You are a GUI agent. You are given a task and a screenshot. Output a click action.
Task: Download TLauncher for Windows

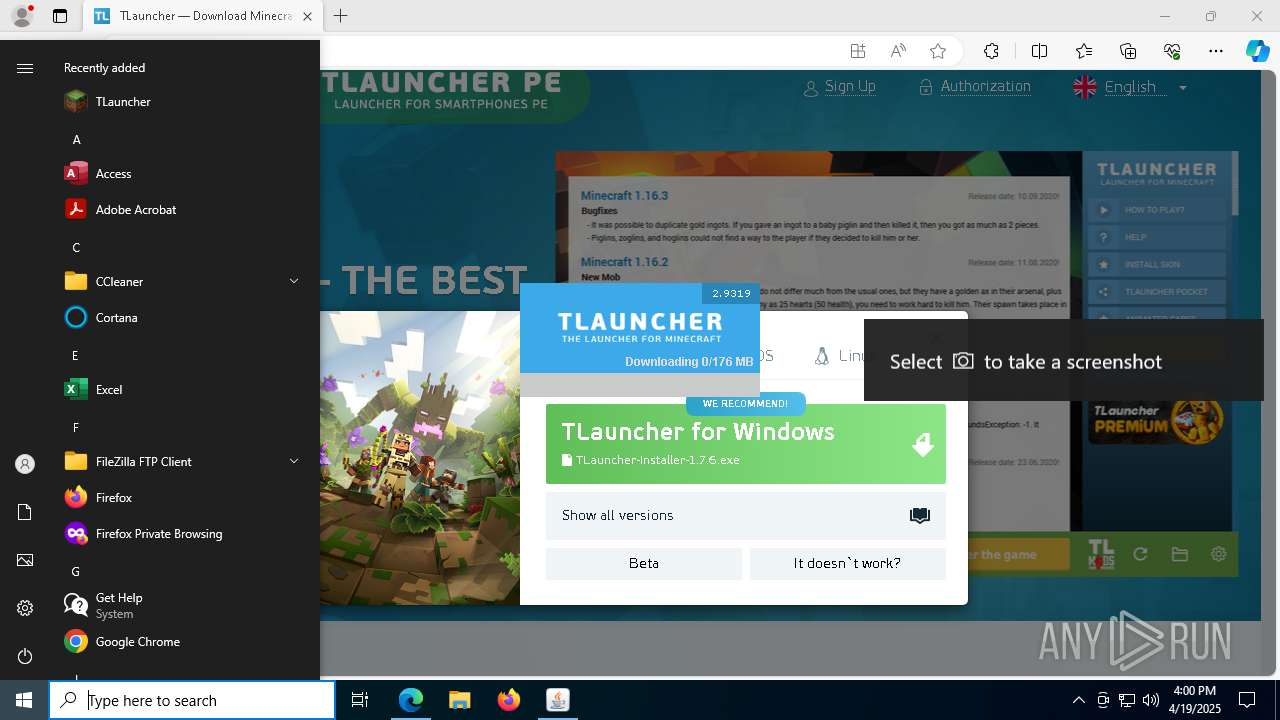pyautogui.click(x=746, y=444)
